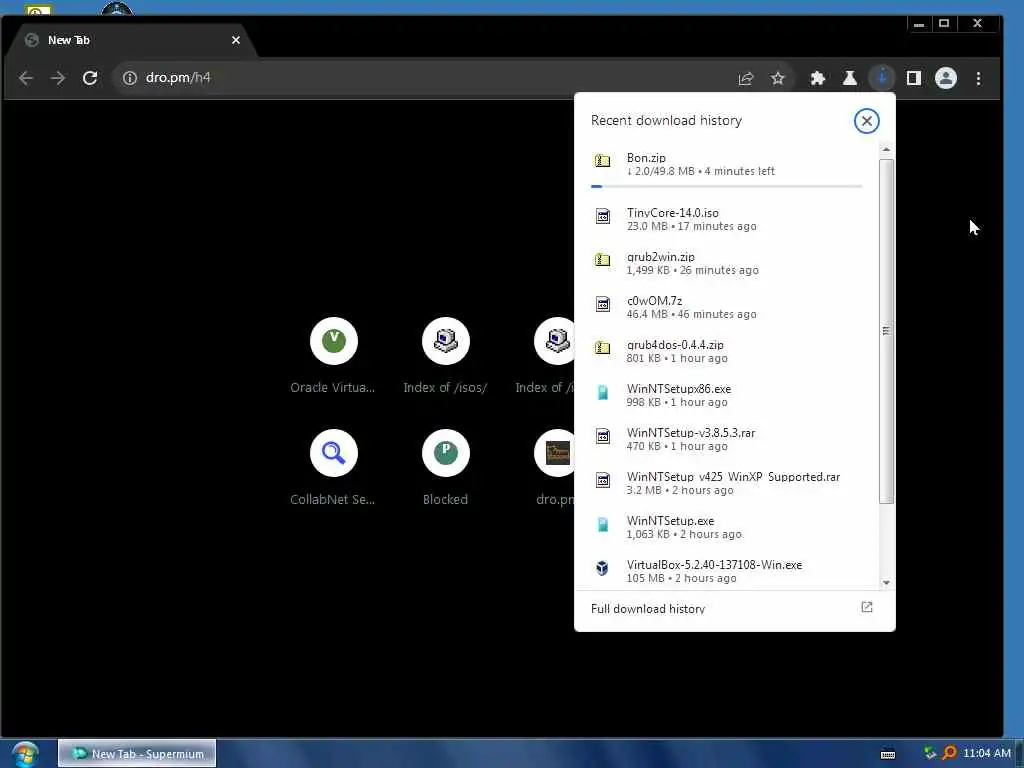The image size is (1024, 768).
Task: Click the grub2win.zip archive icon
Action: point(602,260)
